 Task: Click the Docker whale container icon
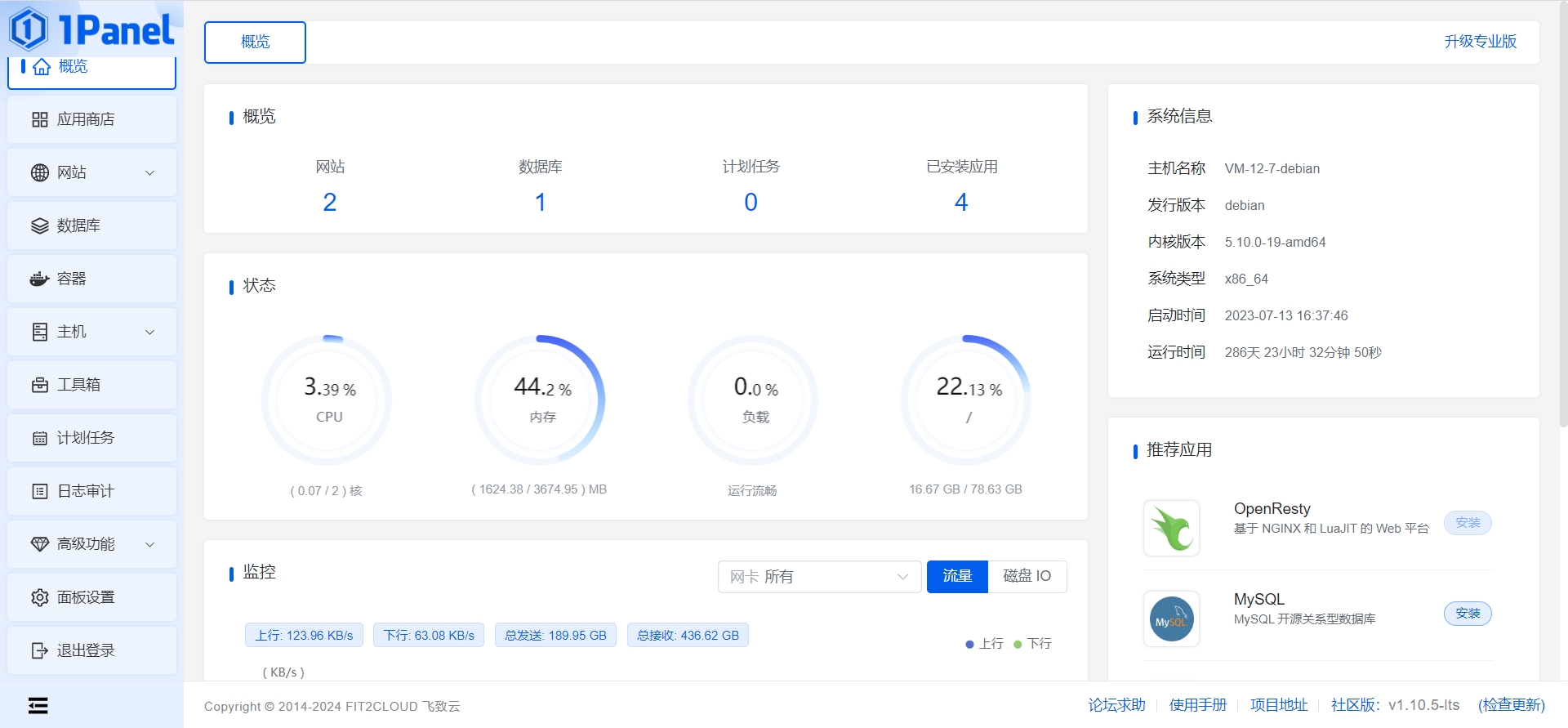click(40, 279)
